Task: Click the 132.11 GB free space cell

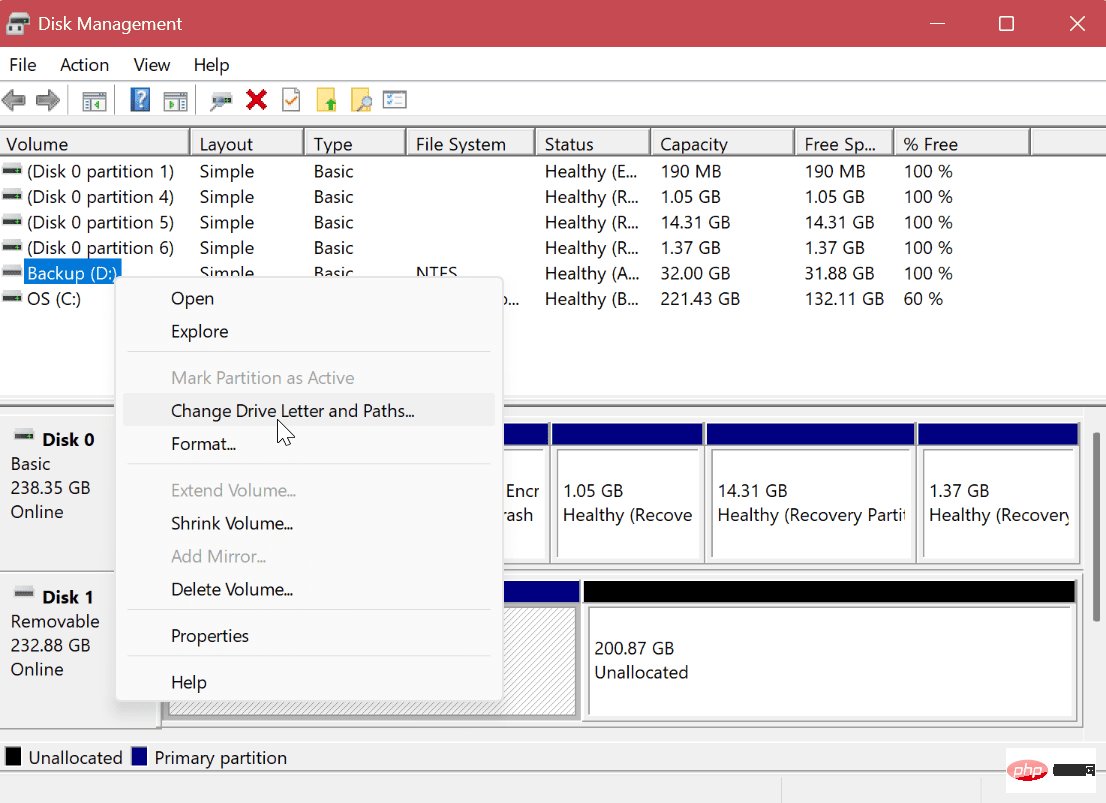Action: [844, 299]
